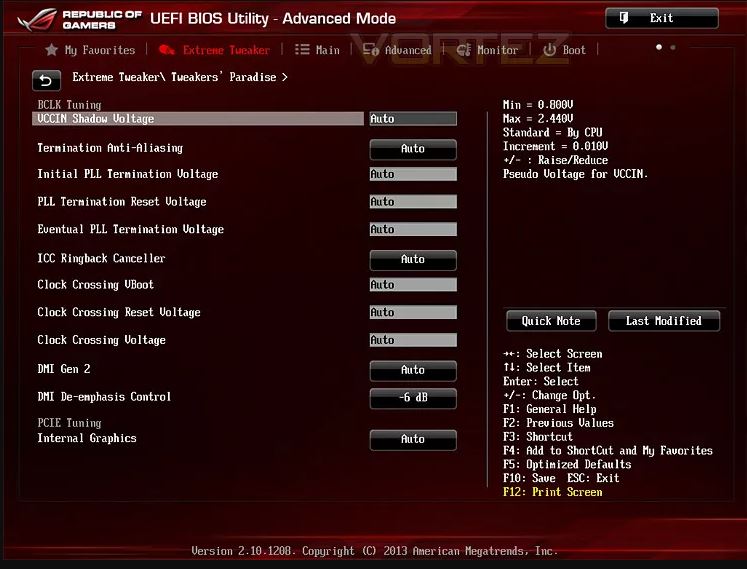747x569 pixels.
Task: Click the Monitor tab gauge icon
Action: (464, 50)
